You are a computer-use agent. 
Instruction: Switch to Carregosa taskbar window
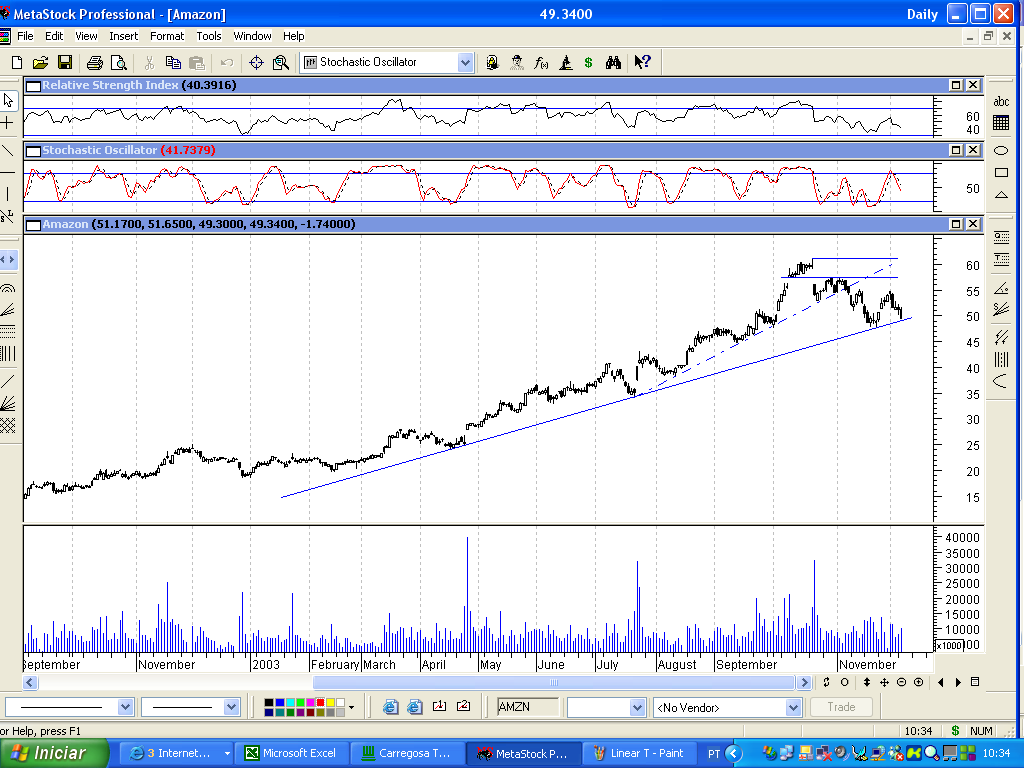coord(406,754)
